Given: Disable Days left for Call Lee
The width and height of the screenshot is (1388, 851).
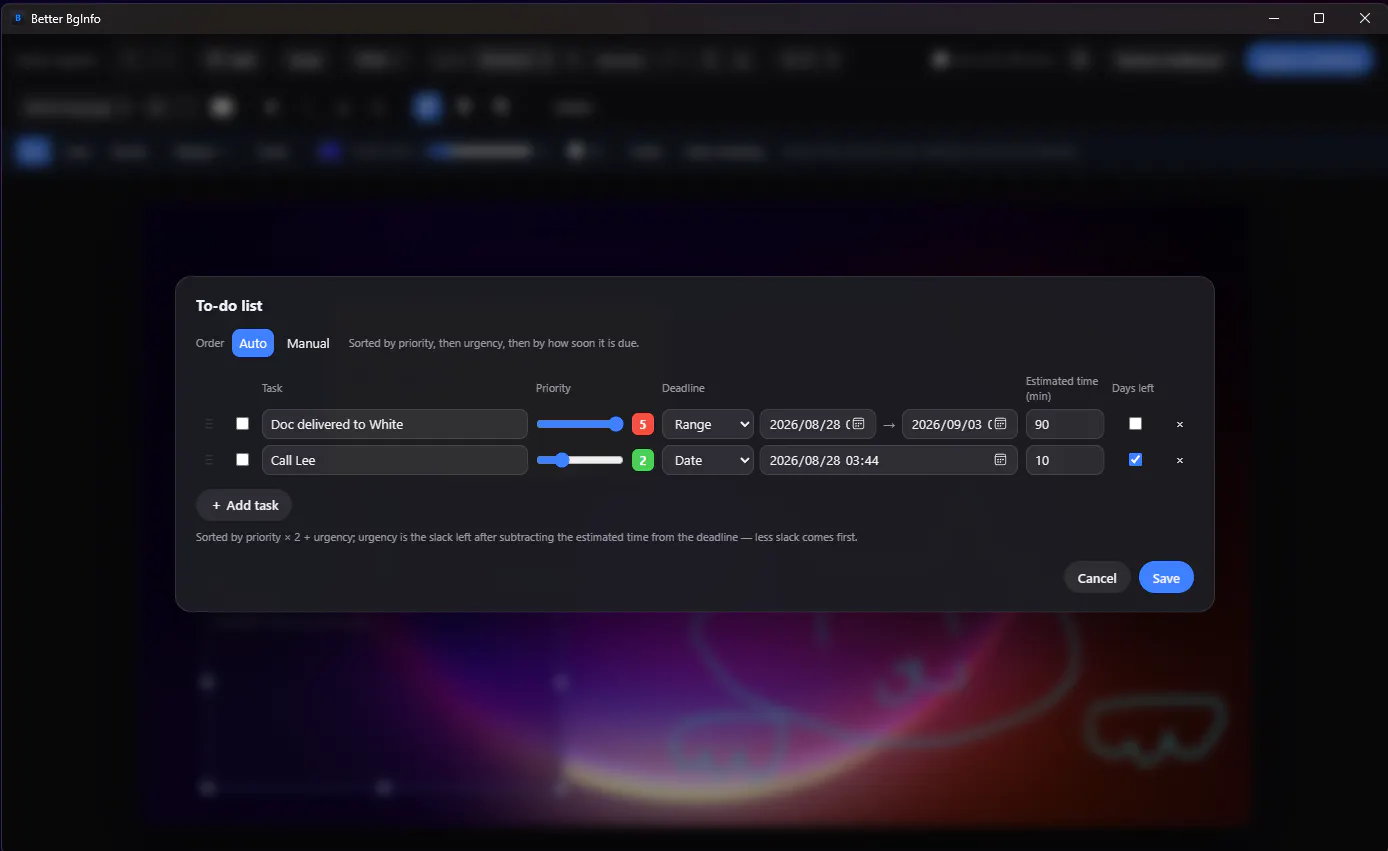Looking at the screenshot, I should pos(1135,460).
